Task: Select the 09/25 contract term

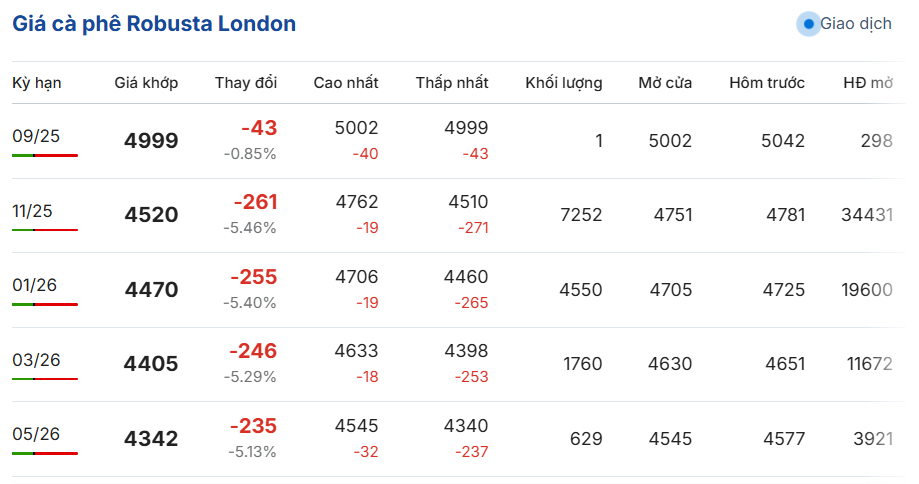Action: click(36, 136)
